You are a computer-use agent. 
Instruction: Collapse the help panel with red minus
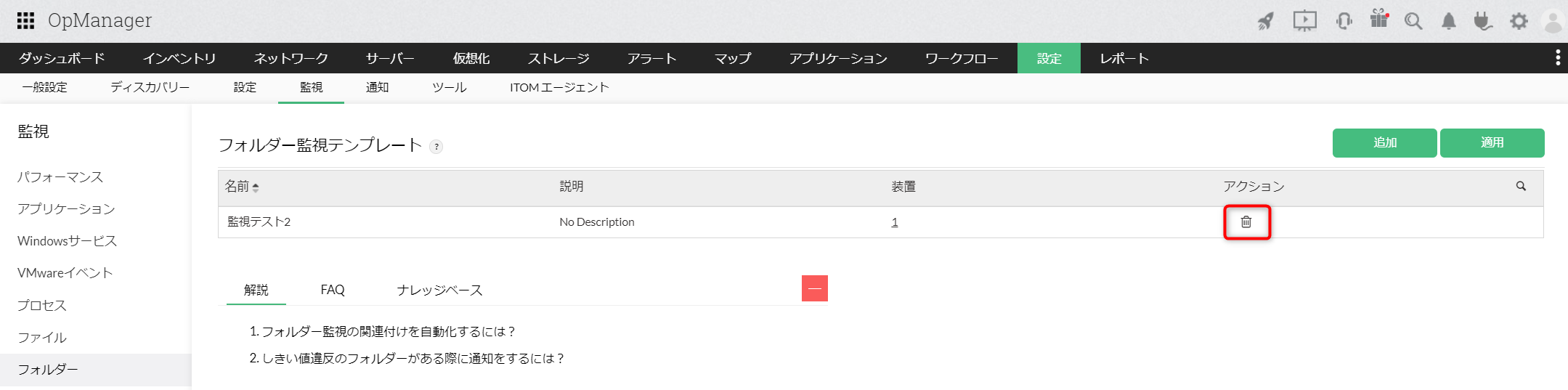click(x=814, y=288)
